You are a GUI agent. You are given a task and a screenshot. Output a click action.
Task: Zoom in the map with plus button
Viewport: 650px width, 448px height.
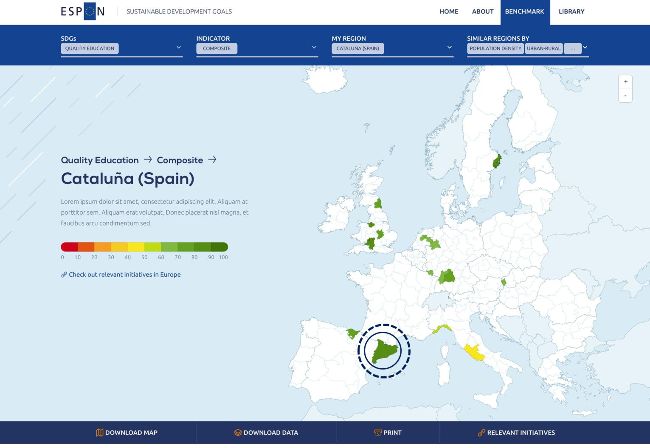click(x=625, y=82)
